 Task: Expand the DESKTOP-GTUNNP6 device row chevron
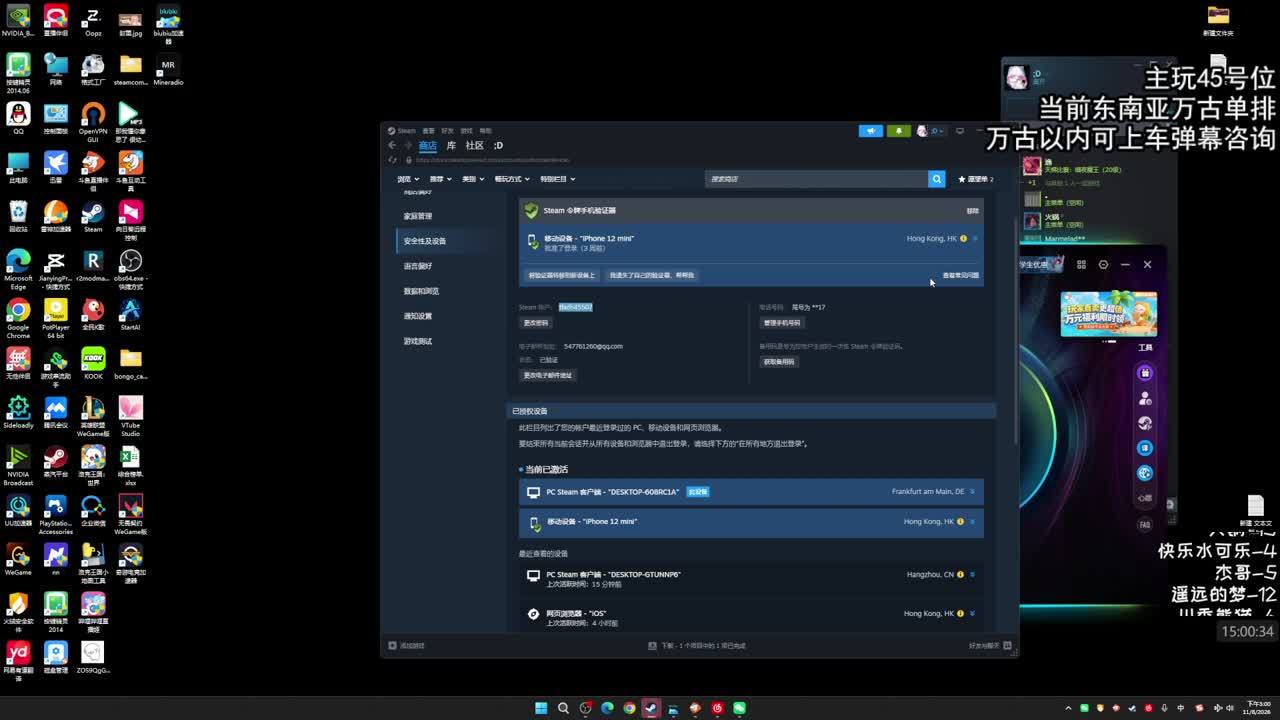tap(972, 575)
